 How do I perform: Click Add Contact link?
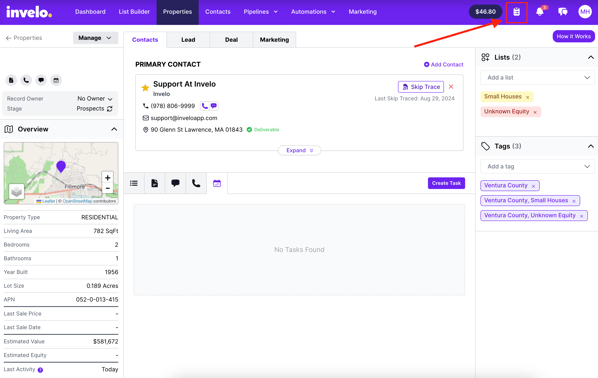click(x=444, y=64)
